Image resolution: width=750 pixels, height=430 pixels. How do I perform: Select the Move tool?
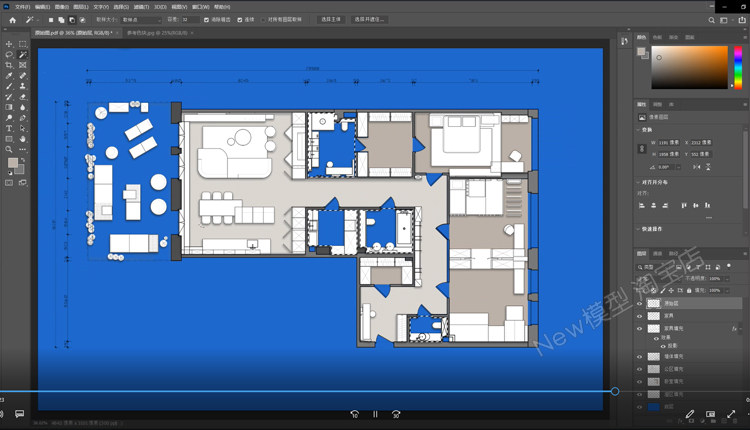point(9,44)
